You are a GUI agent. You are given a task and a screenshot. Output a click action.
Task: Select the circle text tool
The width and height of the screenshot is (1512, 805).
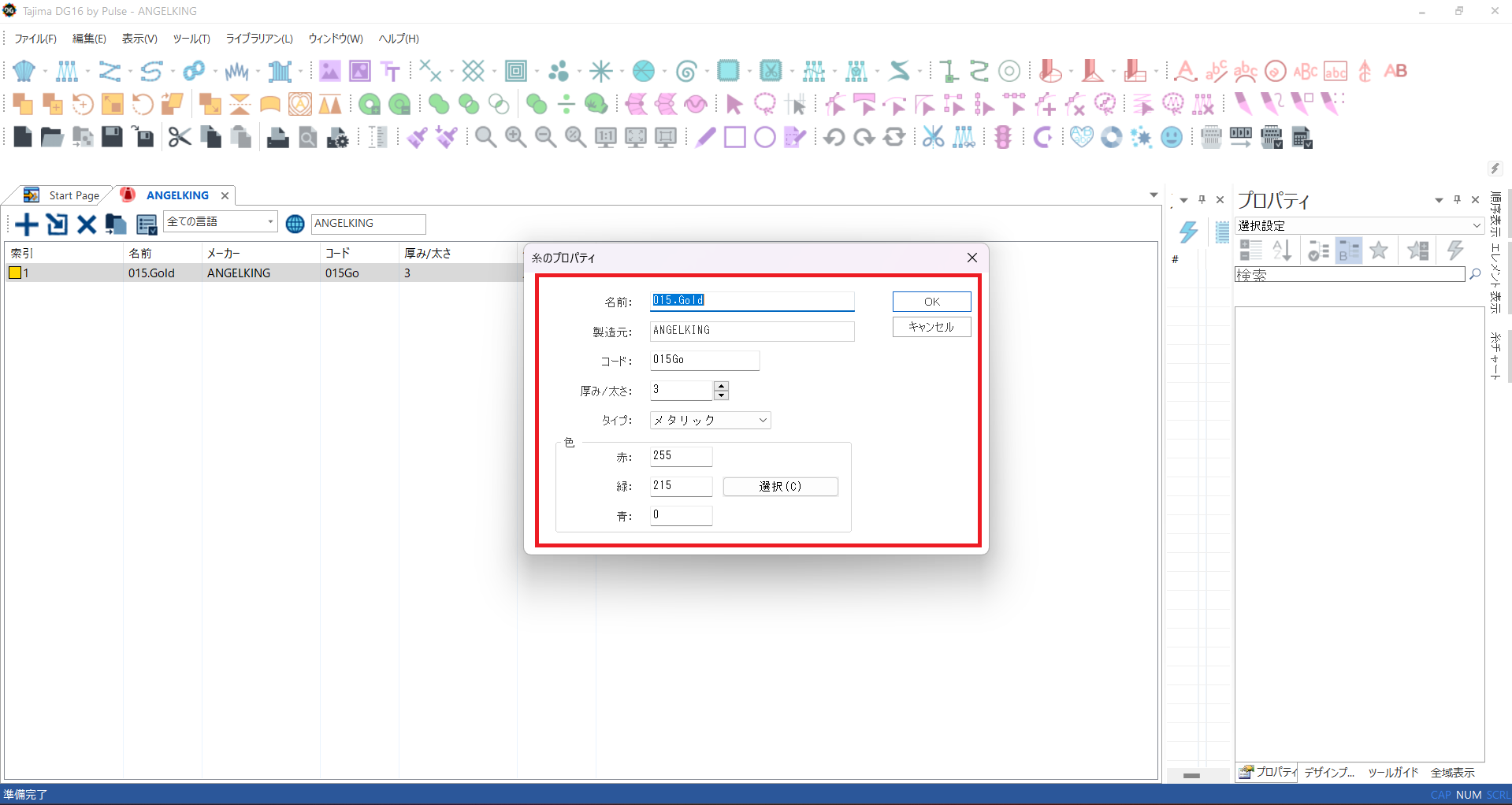click(1275, 71)
